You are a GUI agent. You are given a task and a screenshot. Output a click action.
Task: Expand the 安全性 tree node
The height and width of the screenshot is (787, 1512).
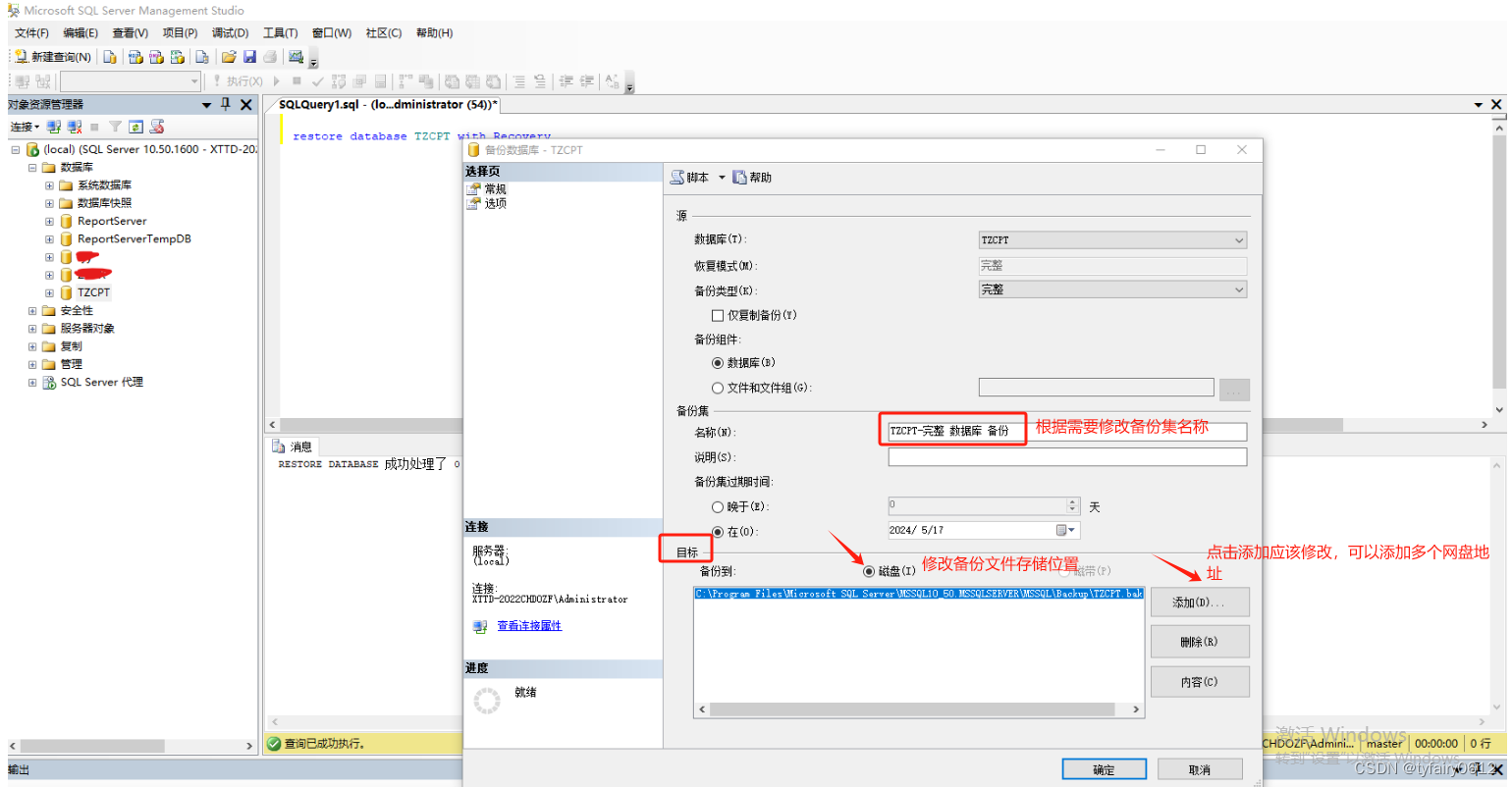[32, 311]
